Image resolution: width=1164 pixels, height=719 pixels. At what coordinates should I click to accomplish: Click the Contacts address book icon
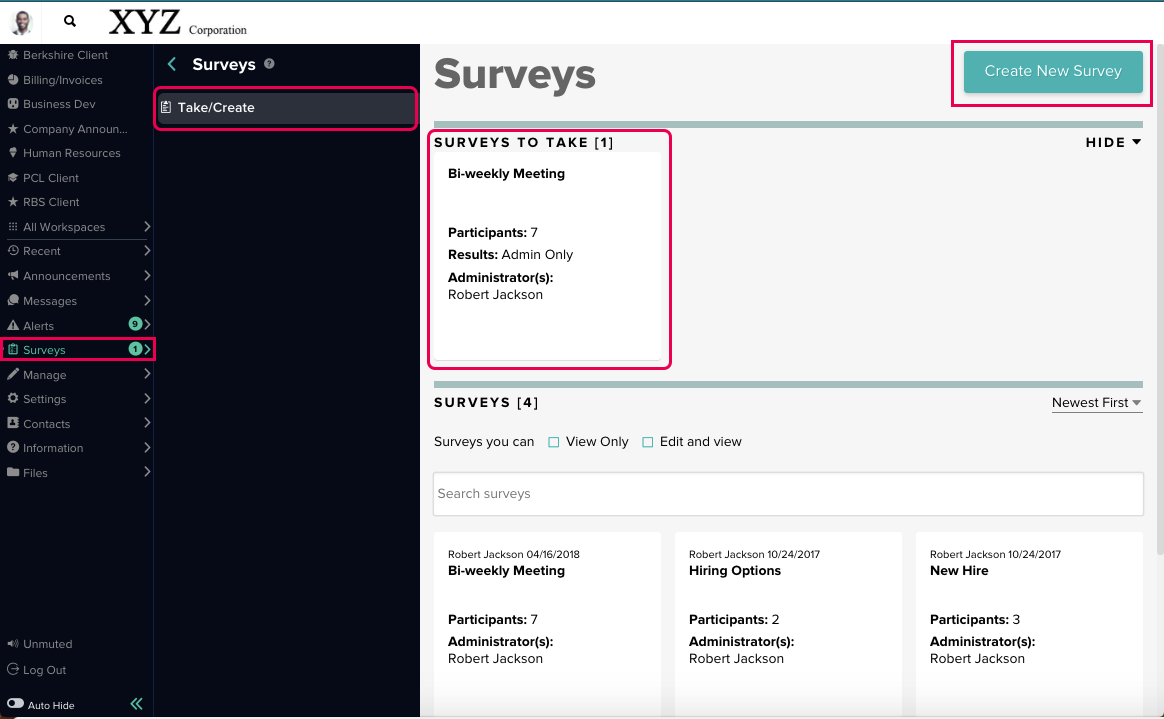pyautogui.click(x=13, y=423)
